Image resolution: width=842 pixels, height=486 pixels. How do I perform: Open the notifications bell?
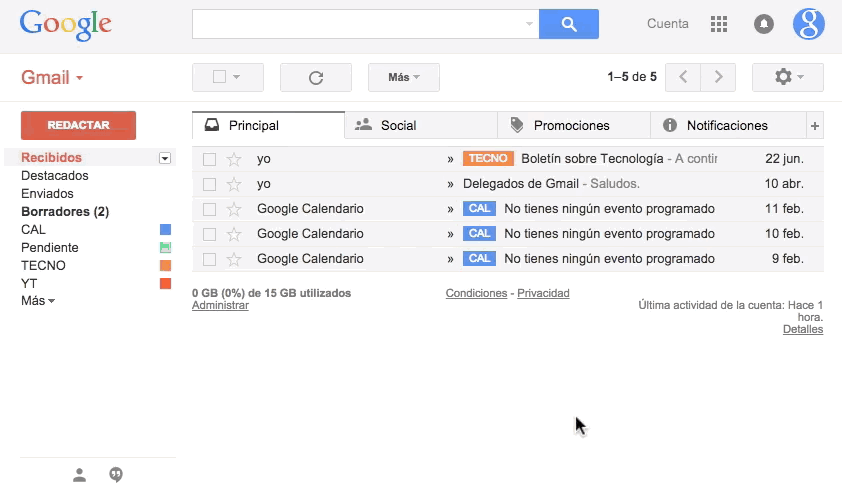click(764, 24)
